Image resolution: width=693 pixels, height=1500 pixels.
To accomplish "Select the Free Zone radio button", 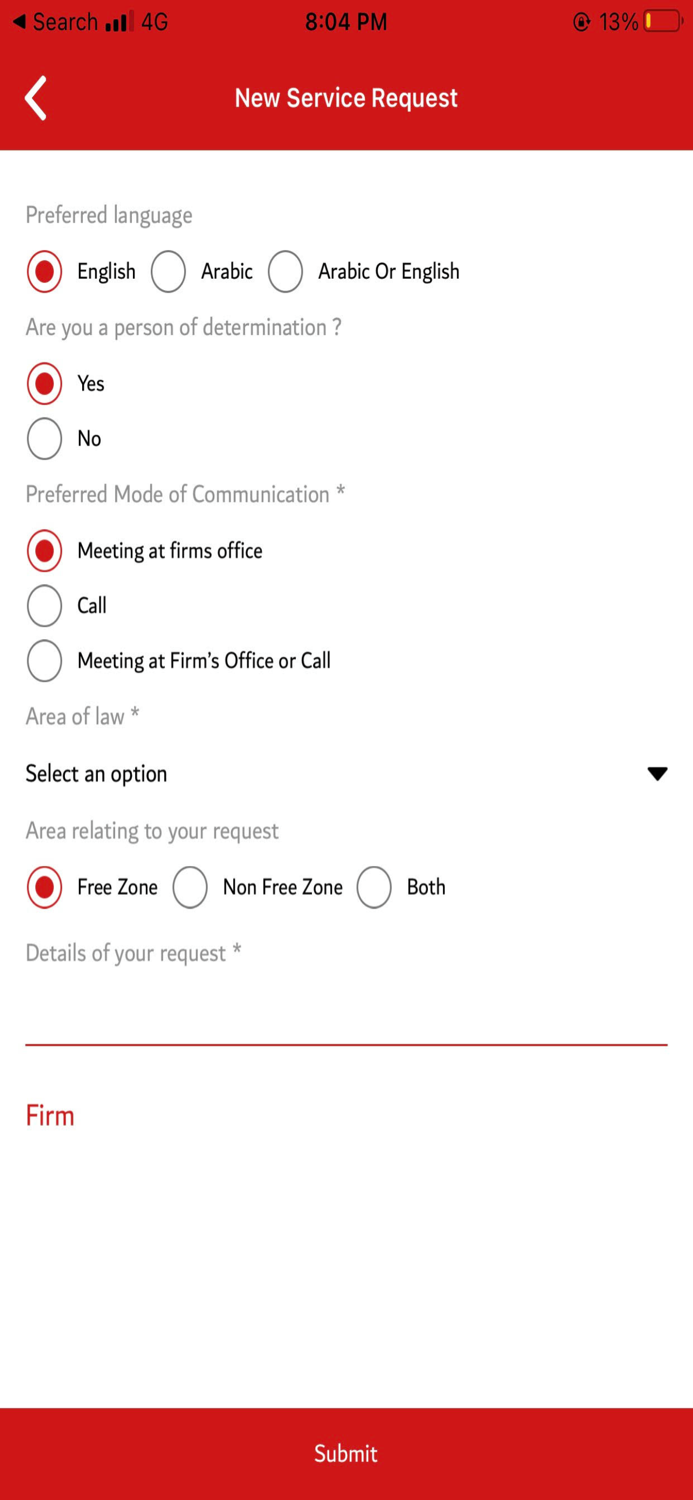I will pos(45,888).
